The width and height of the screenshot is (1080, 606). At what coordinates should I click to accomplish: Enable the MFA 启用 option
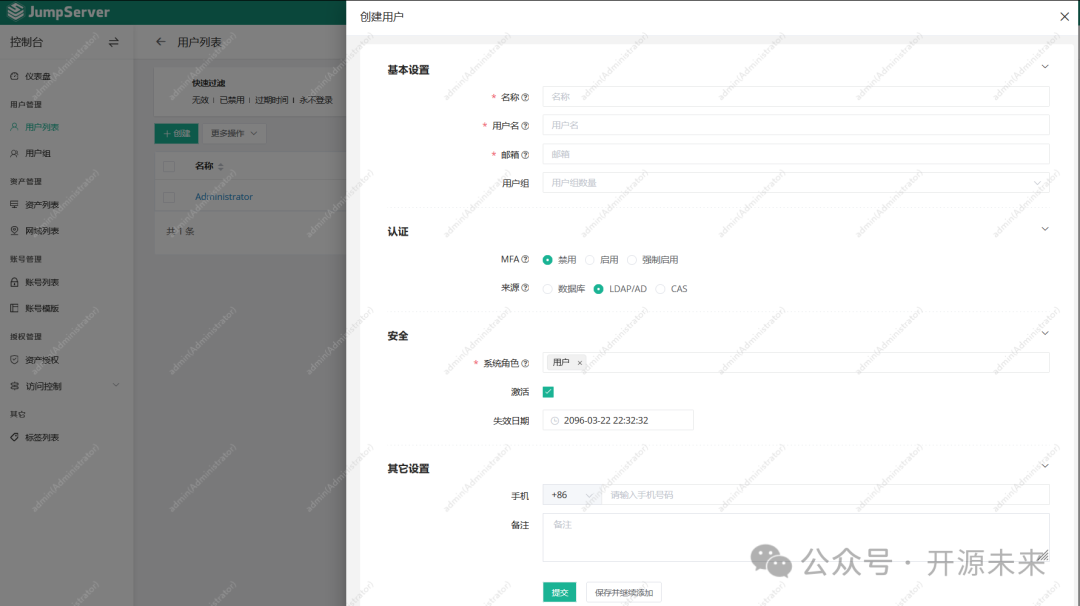tap(601, 259)
